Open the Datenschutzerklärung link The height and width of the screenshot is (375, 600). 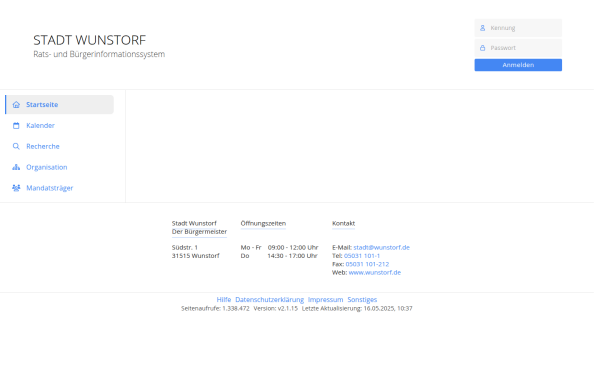click(269, 300)
